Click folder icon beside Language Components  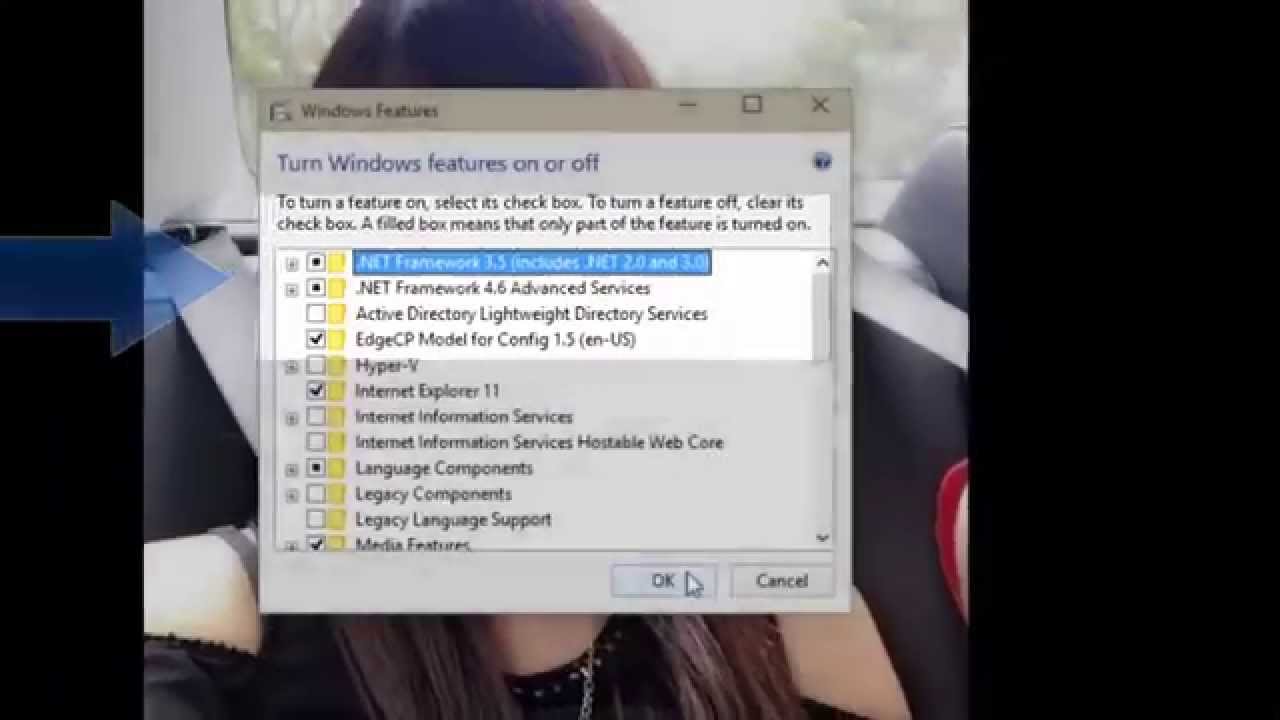[338, 468]
